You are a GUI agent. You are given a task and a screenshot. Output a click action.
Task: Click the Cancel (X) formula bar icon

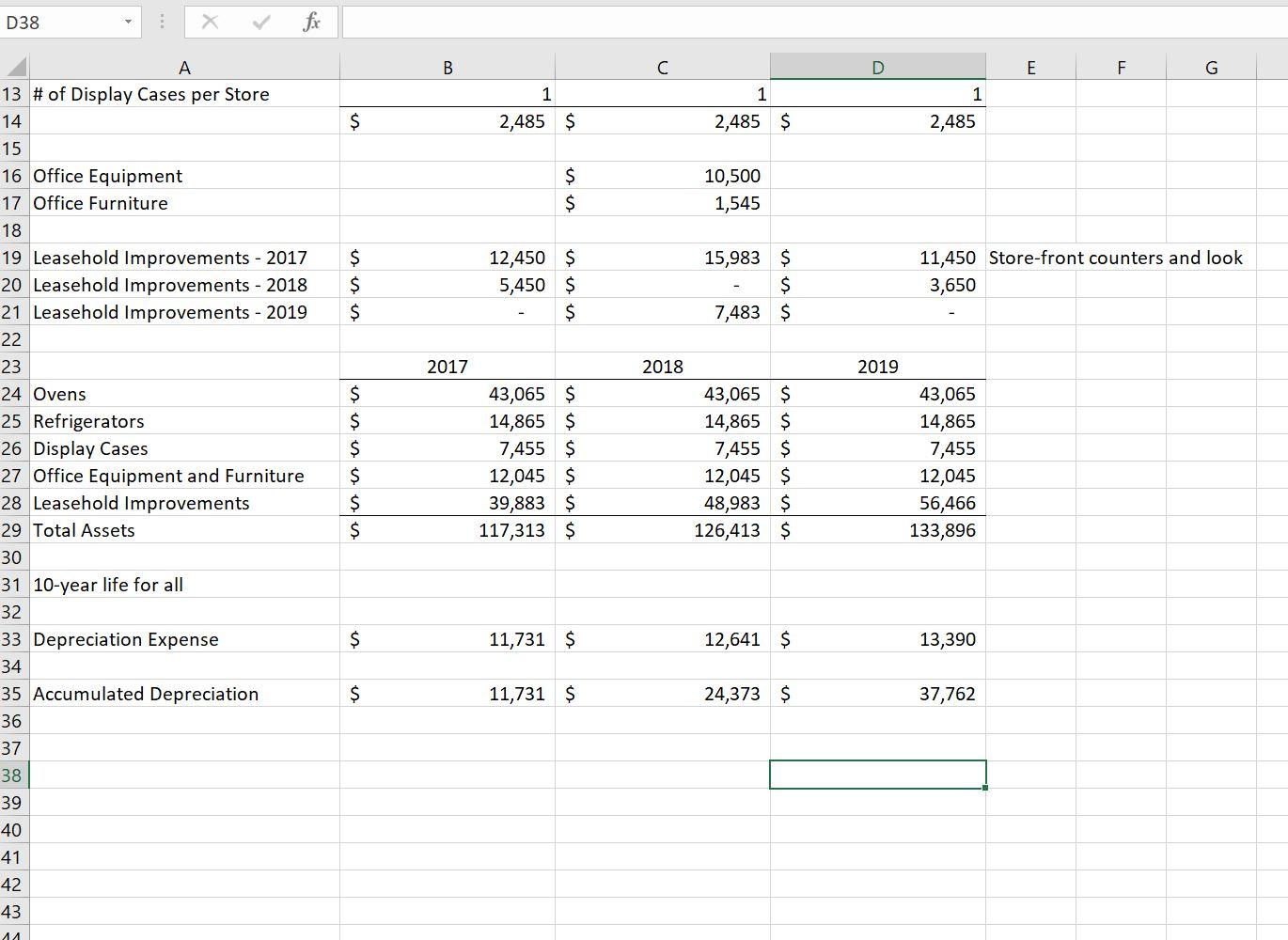point(210,23)
